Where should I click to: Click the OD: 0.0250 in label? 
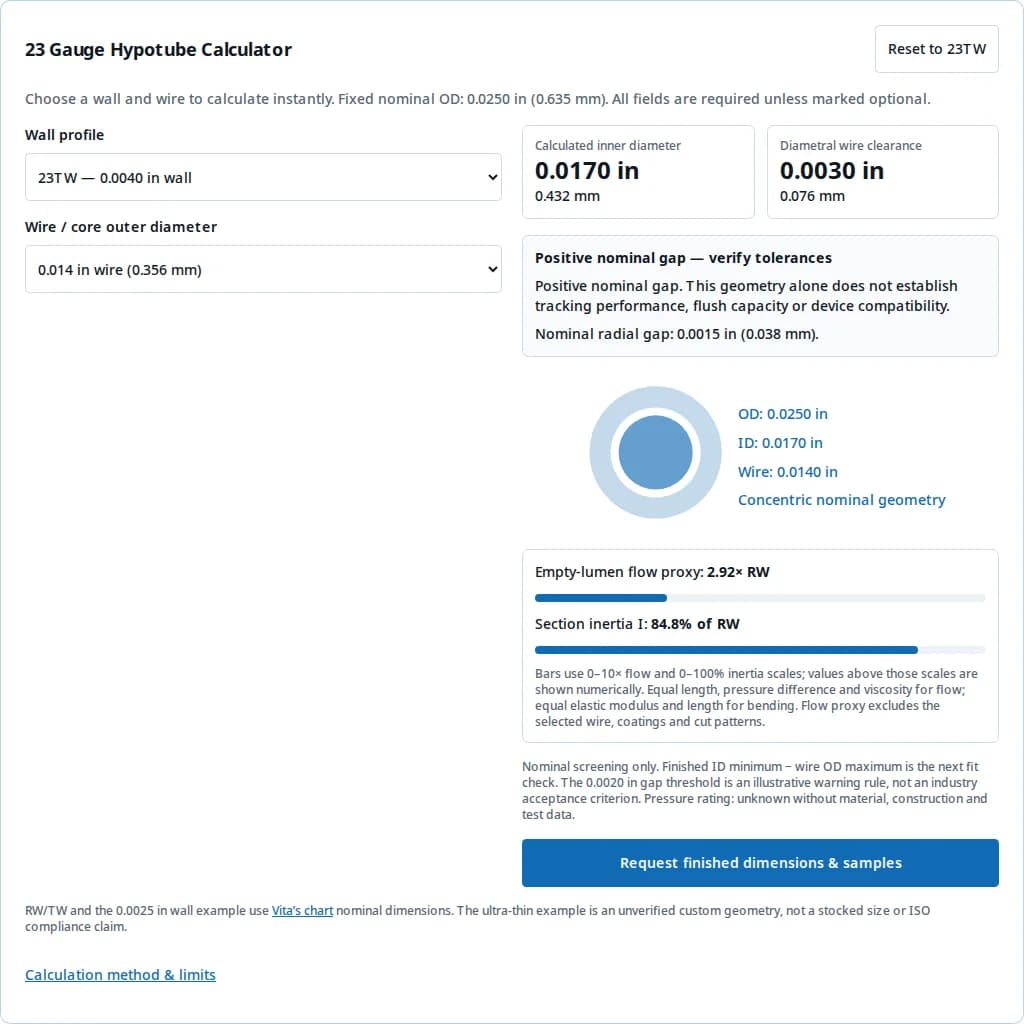pos(782,414)
